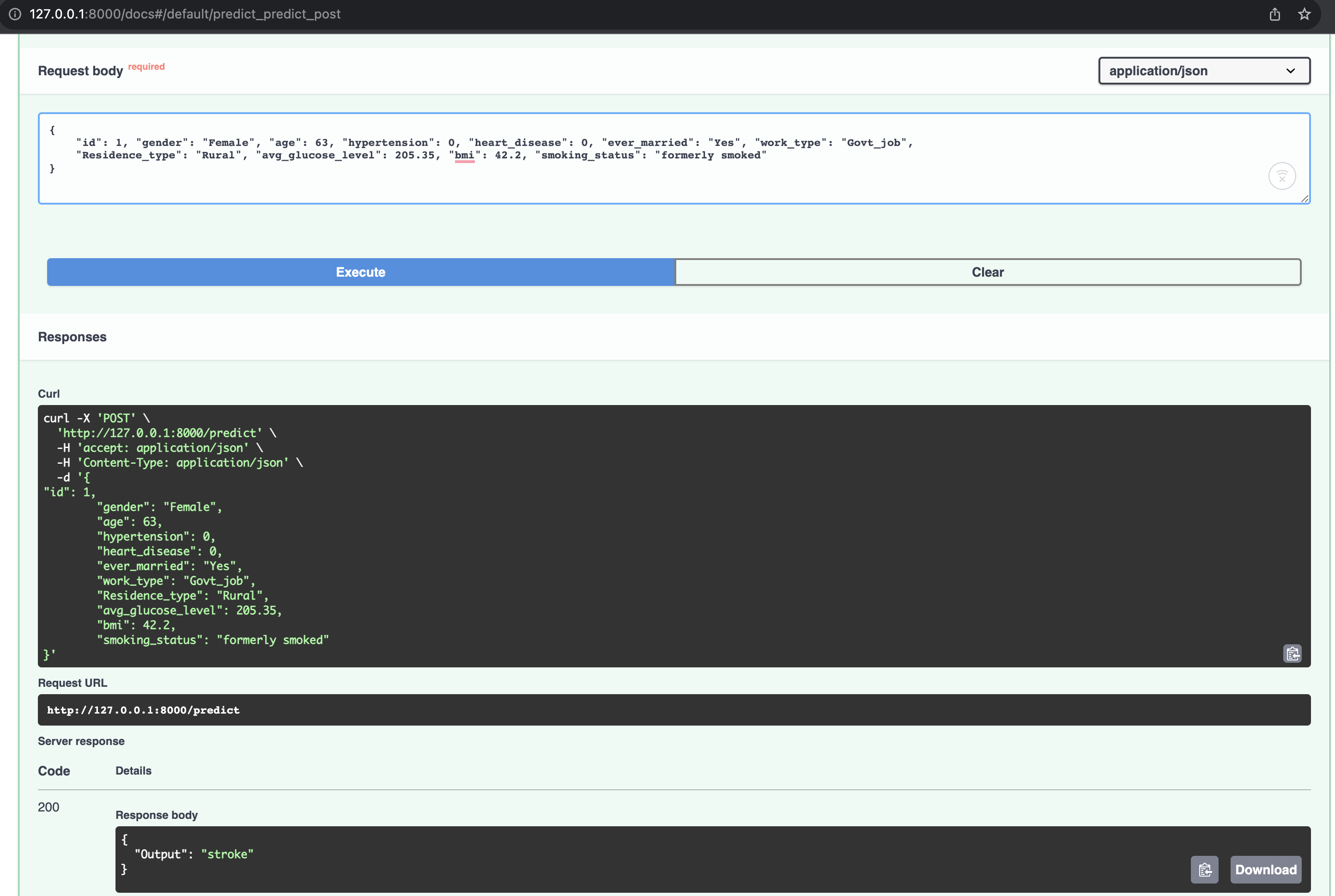The height and width of the screenshot is (896, 1335).
Task: Click the "gender": "Female" line in curl
Action: click(x=159, y=507)
